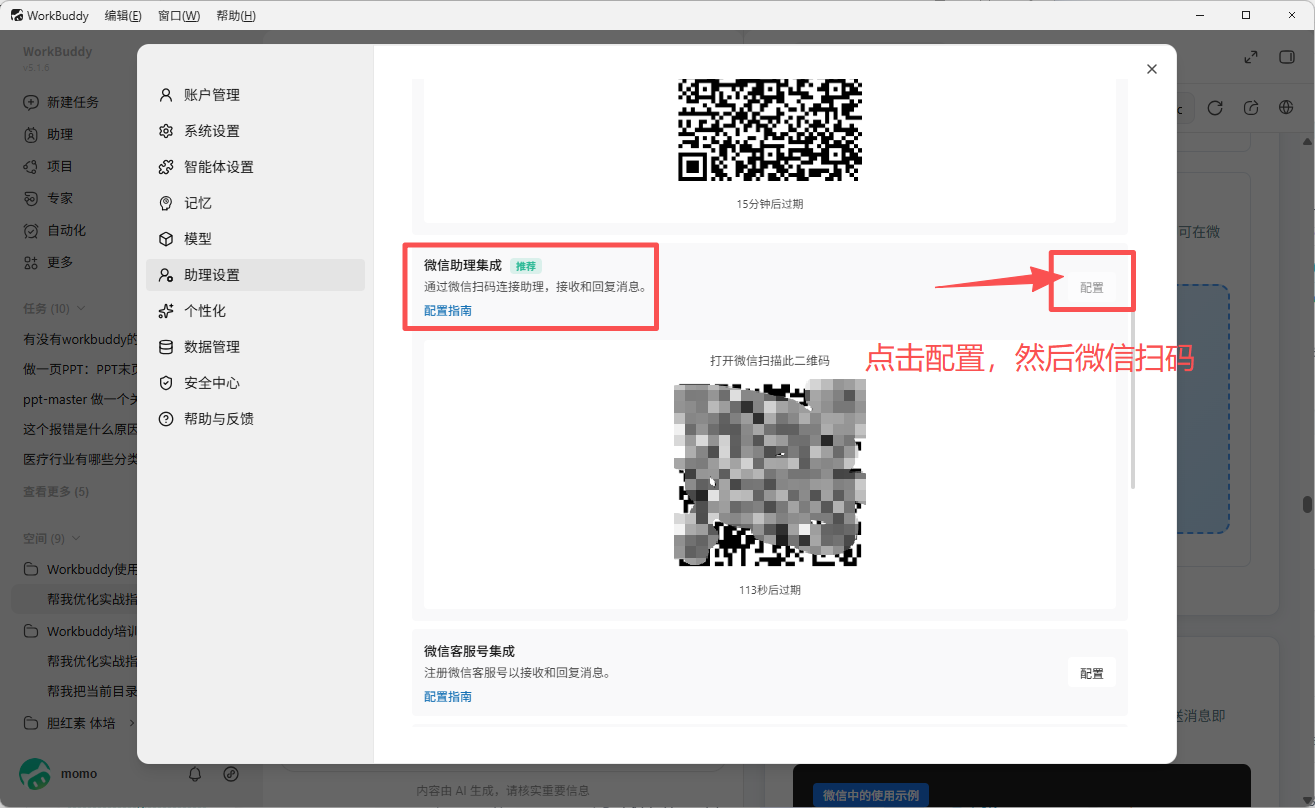Click the 数据管理 database icon in settings
The image size is (1315, 808).
pos(166,347)
